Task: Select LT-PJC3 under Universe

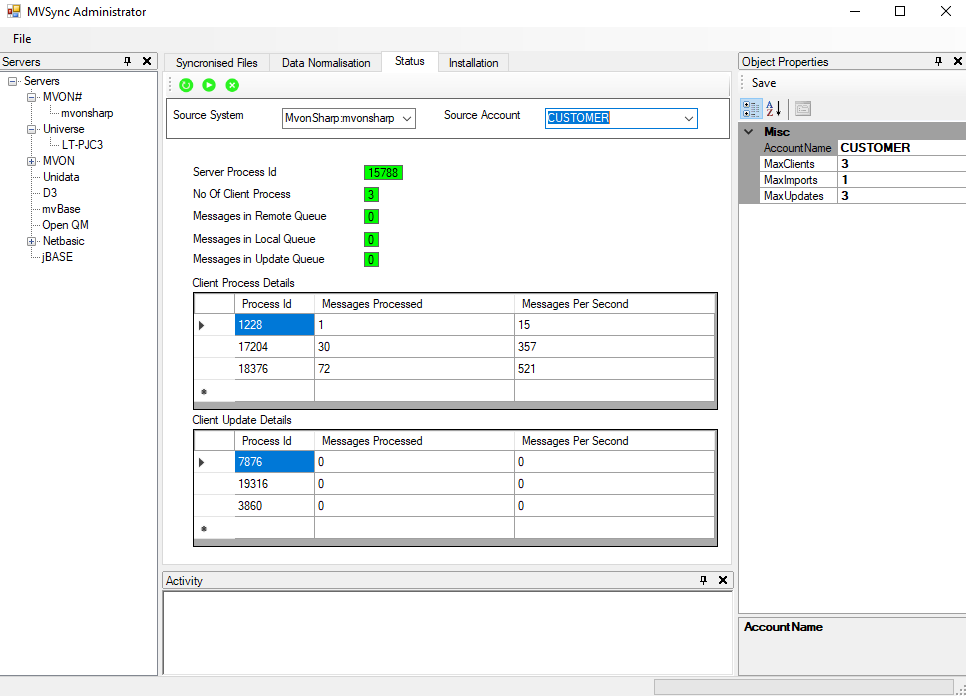Action: [82, 145]
